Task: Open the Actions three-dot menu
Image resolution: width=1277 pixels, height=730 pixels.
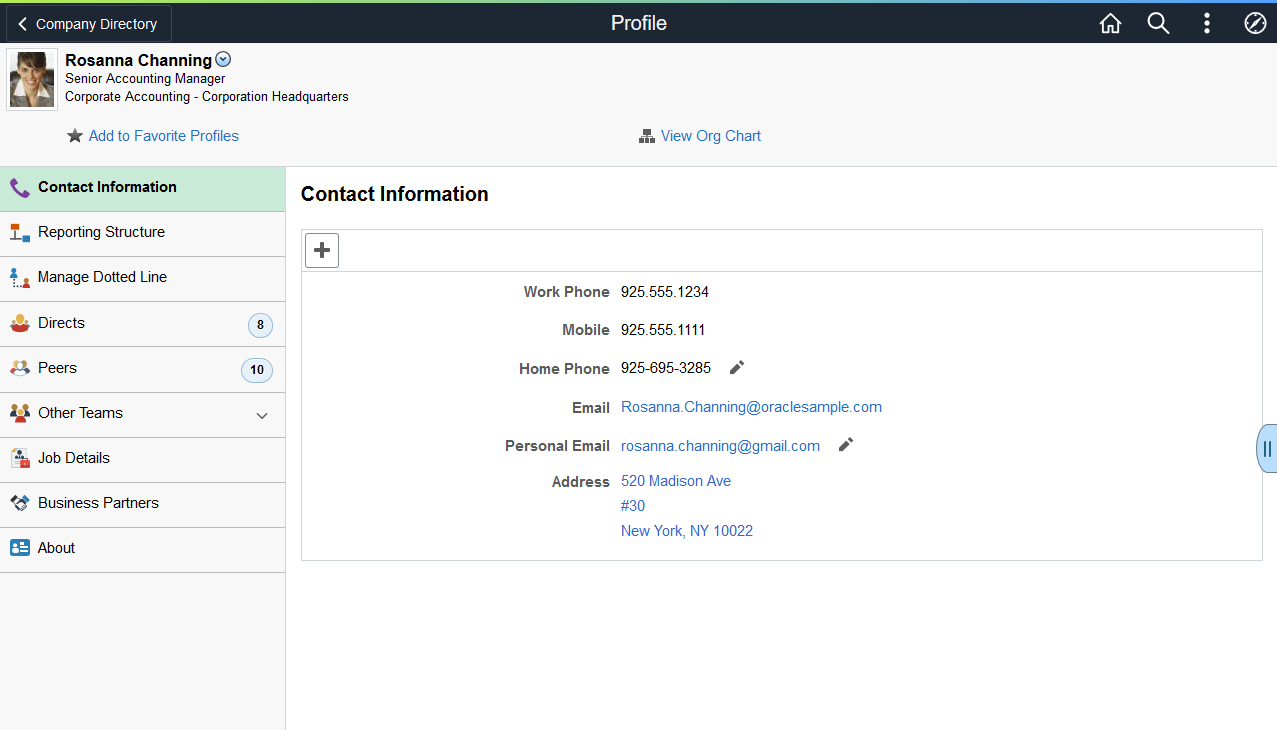Action: [1207, 23]
